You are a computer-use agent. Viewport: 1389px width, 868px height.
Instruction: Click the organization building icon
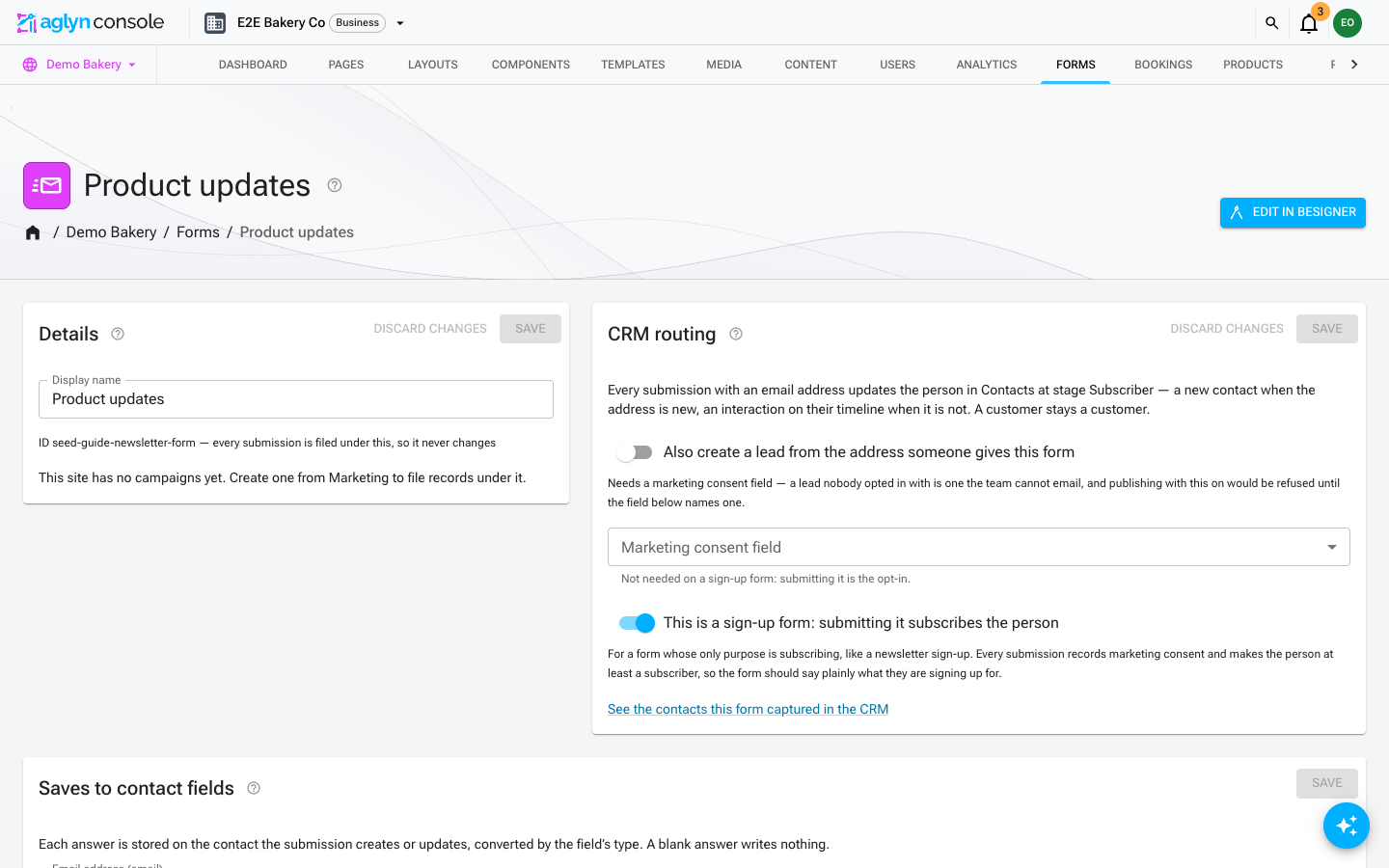coord(215,23)
